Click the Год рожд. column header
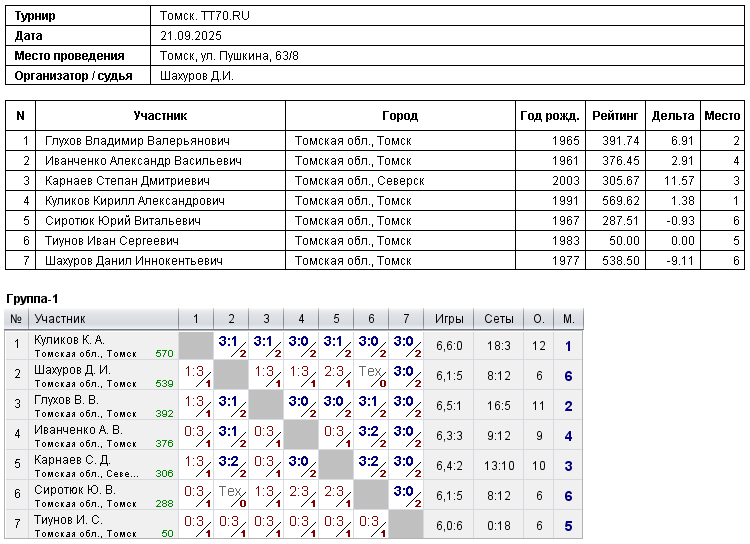Screen dimensions: 750x544 (550, 116)
